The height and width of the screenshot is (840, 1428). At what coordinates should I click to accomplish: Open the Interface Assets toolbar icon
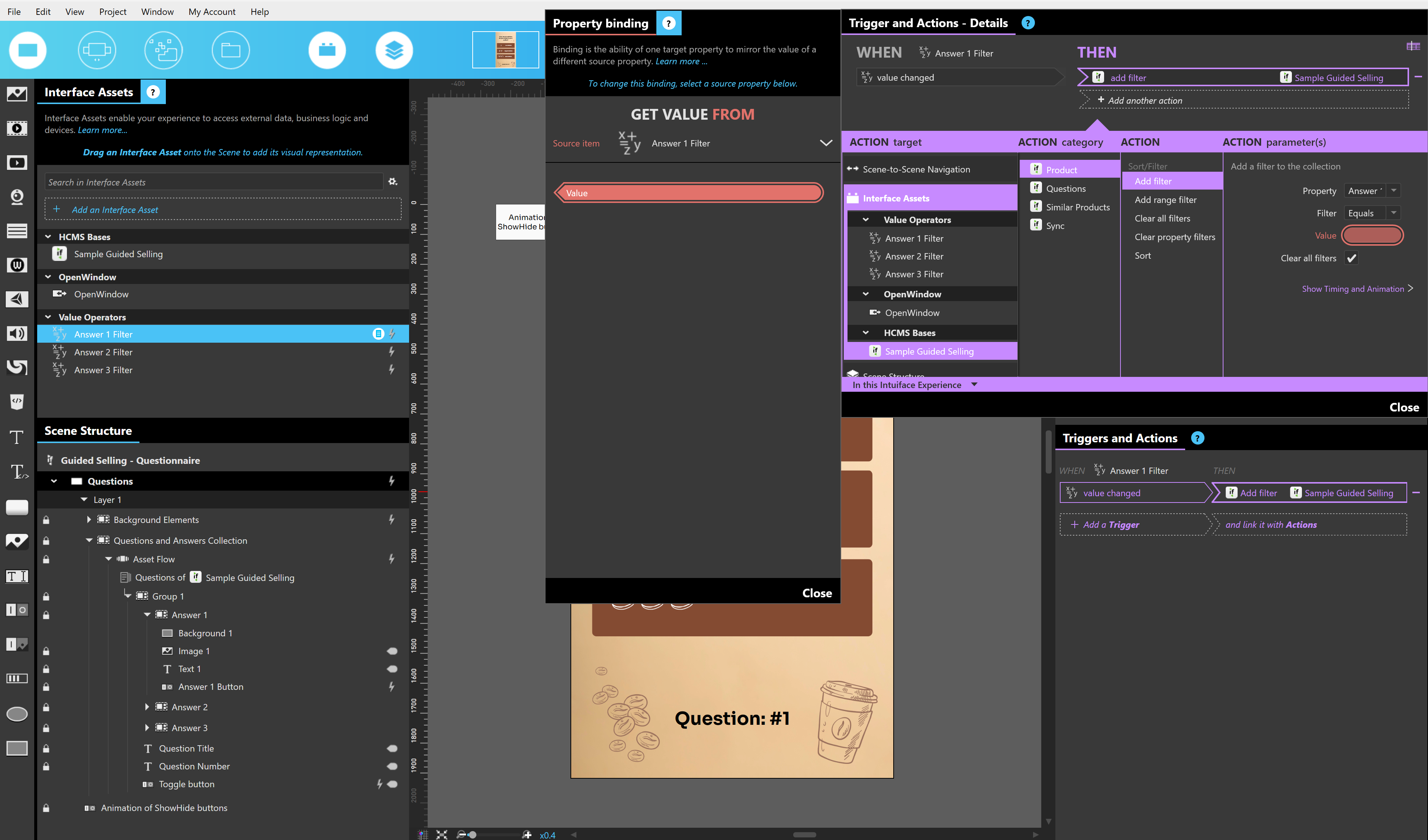(x=327, y=50)
